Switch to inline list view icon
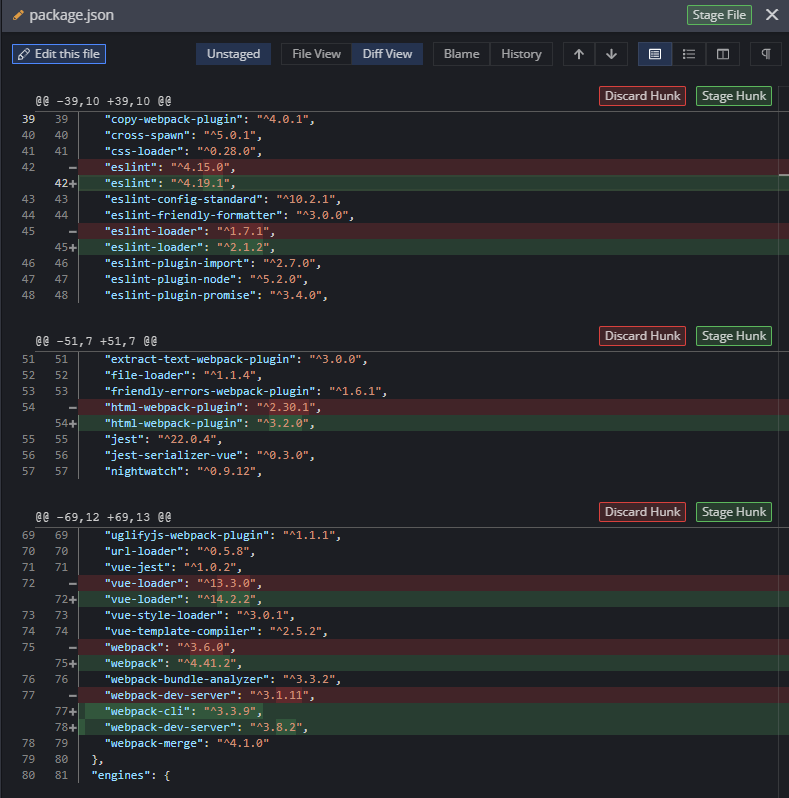The height and width of the screenshot is (798, 789). coord(689,54)
